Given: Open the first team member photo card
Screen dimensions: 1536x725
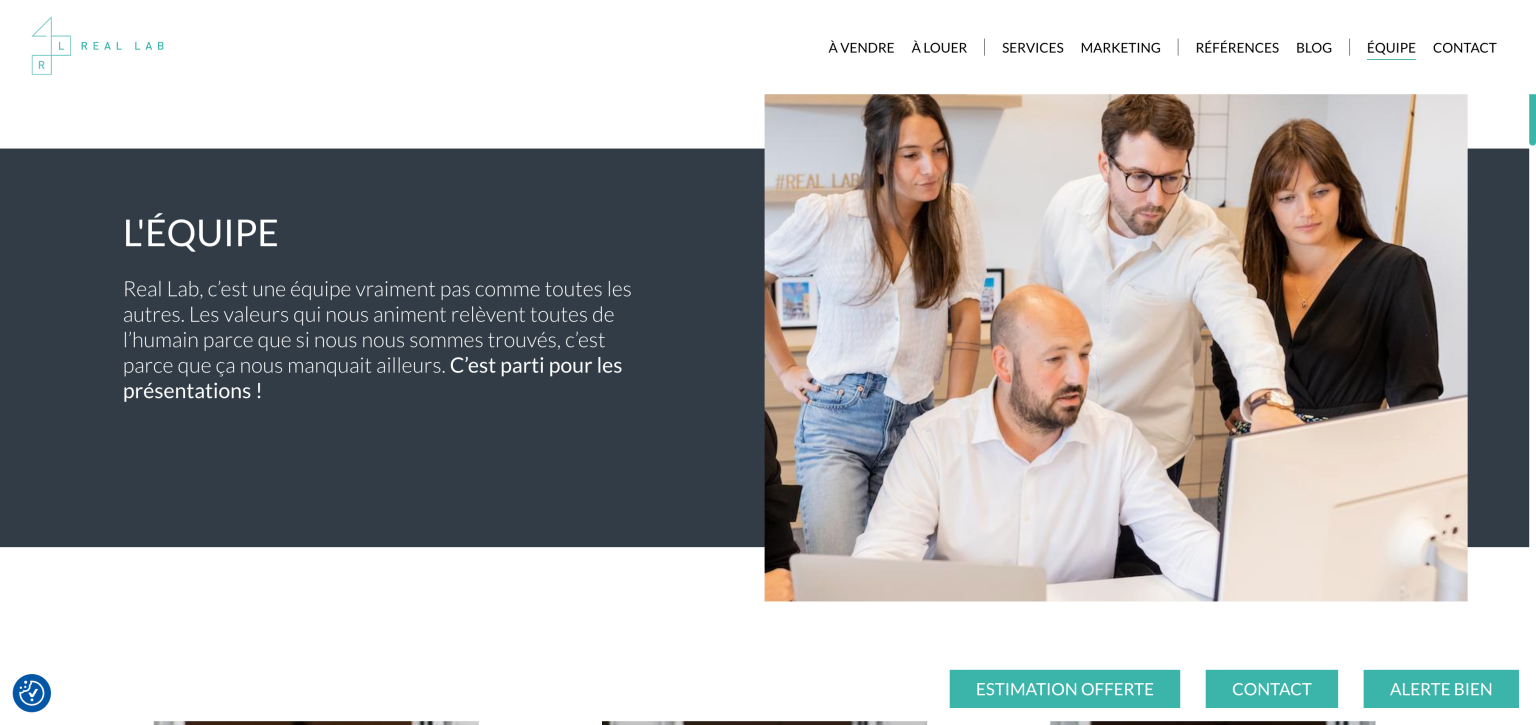Looking at the screenshot, I should click(316, 722).
